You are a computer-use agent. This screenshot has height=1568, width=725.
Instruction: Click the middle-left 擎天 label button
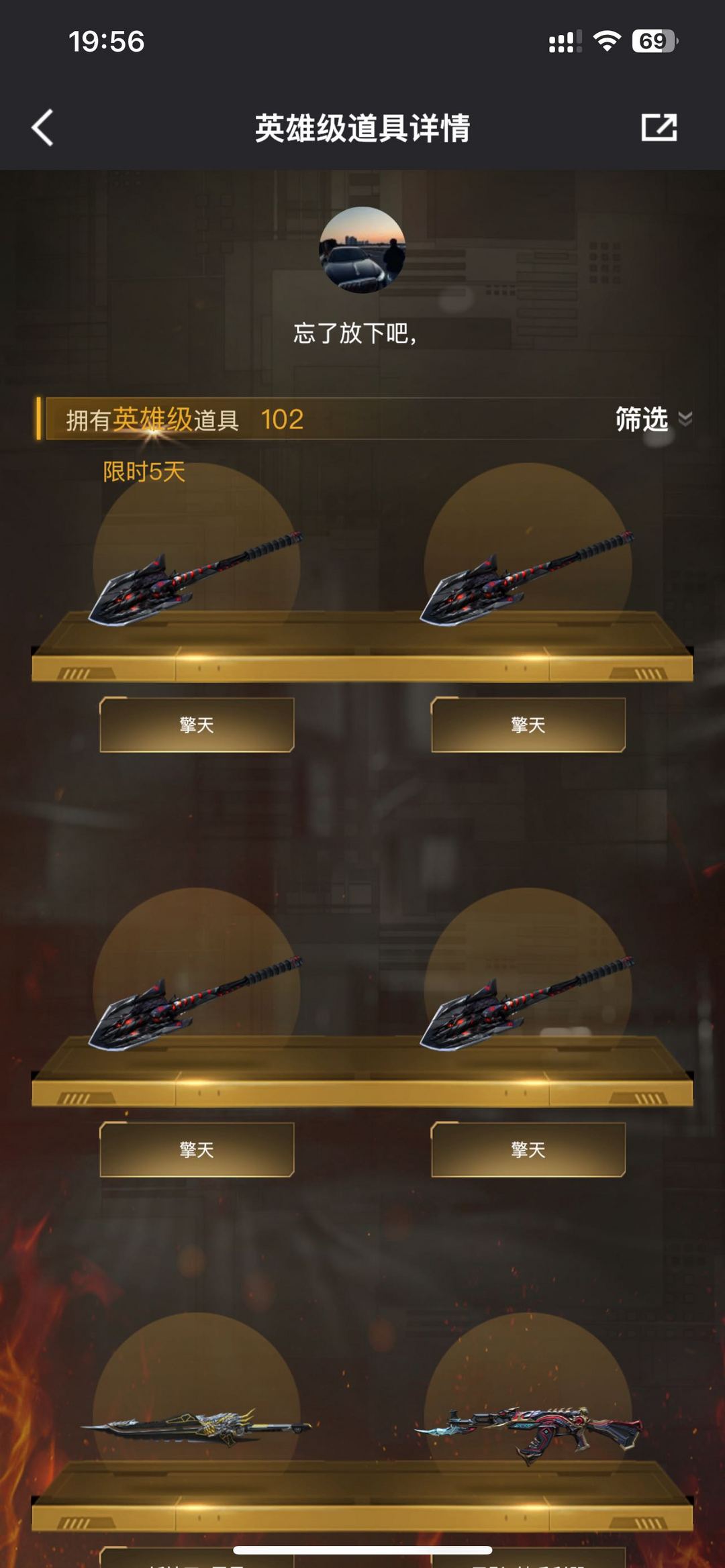[x=197, y=1149]
